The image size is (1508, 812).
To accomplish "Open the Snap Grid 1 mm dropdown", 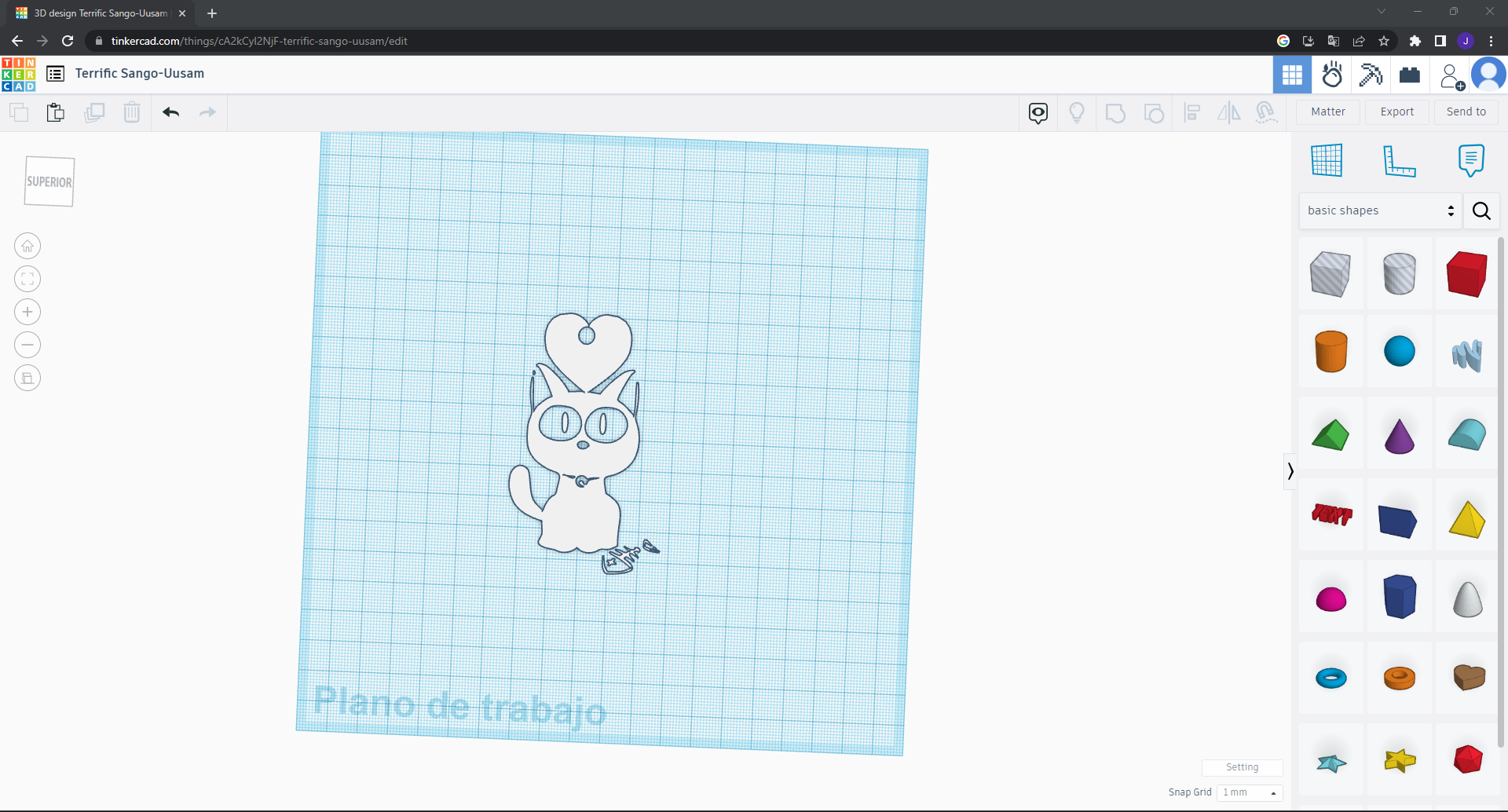I will [x=1250, y=792].
